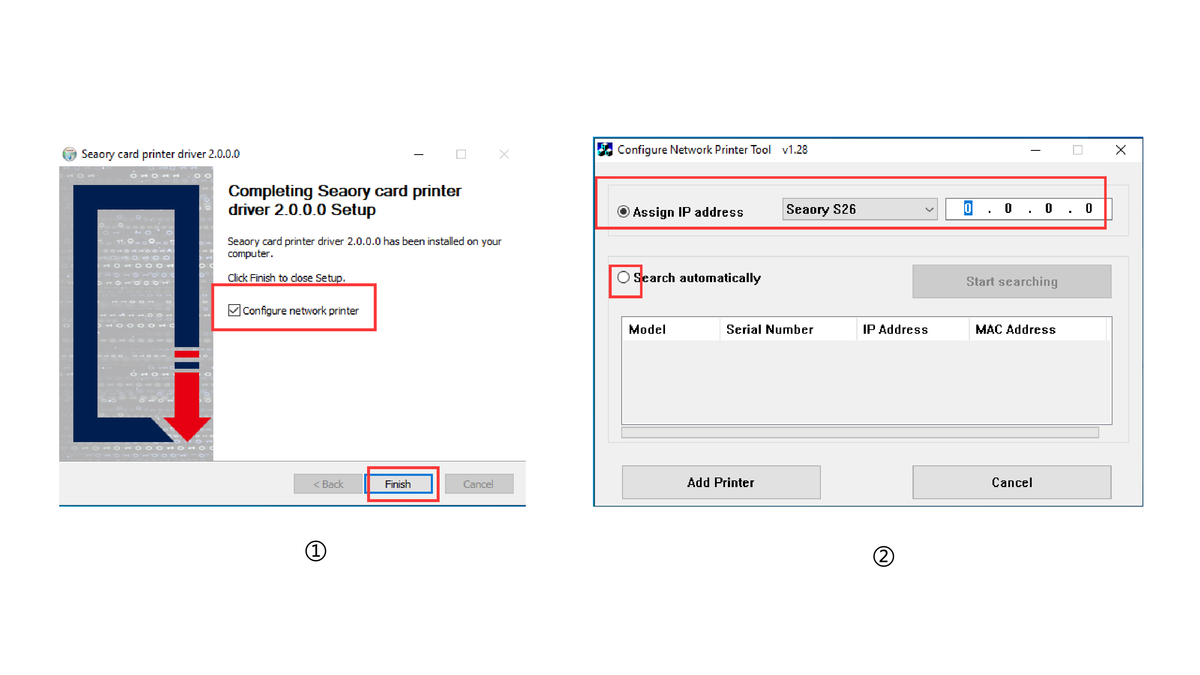Select the Search automatically radio button
1200x675 pixels.
tap(624, 278)
